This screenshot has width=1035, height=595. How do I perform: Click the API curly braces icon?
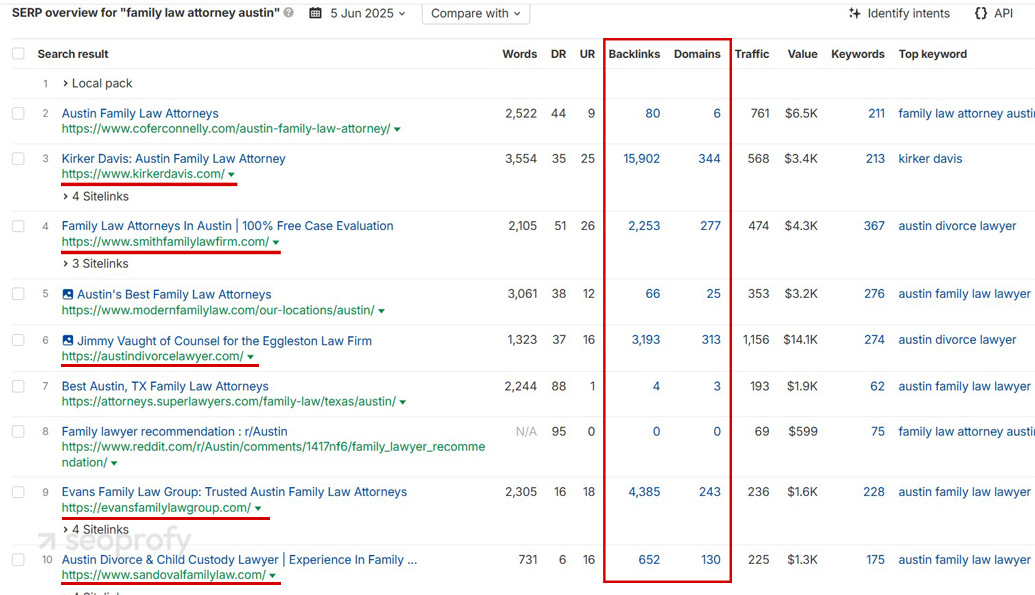[981, 13]
